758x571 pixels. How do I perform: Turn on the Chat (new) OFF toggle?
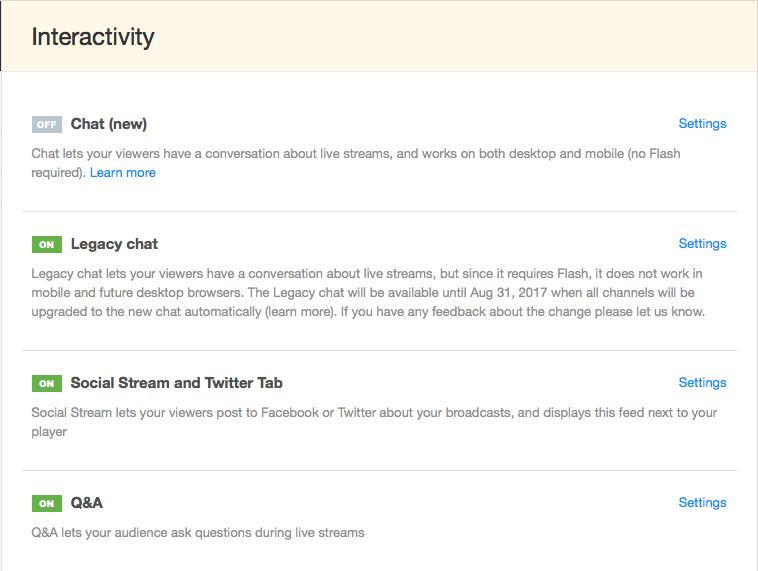pyautogui.click(x=47, y=124)
